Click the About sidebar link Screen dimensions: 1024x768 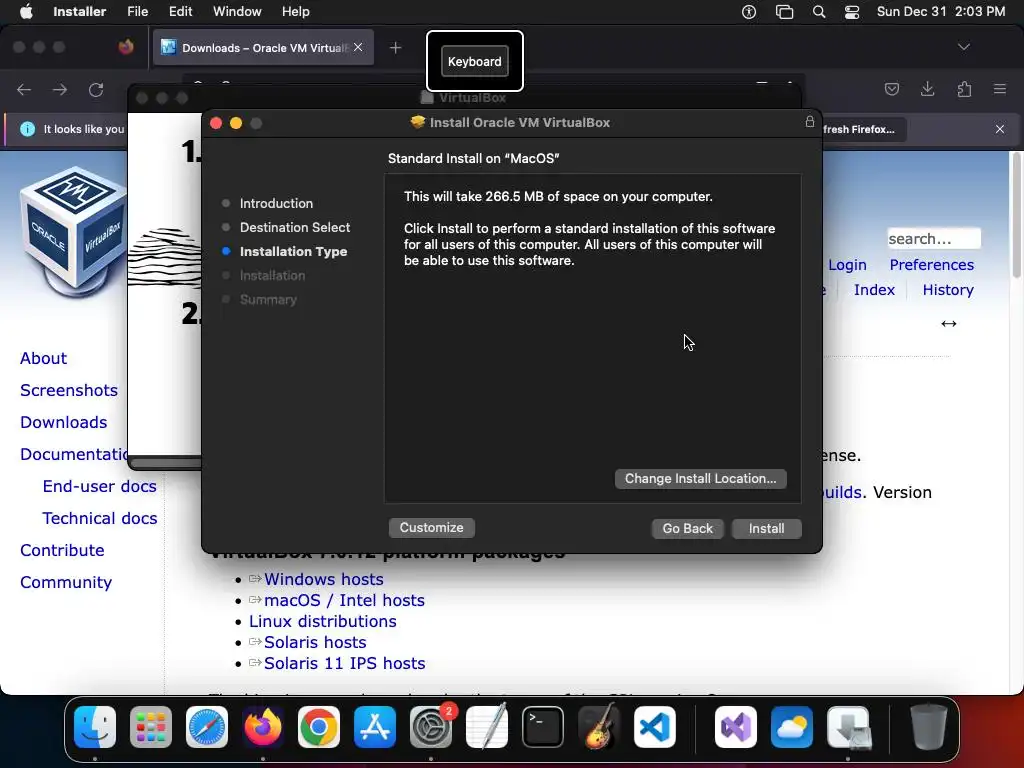click(x=43, y=359)
